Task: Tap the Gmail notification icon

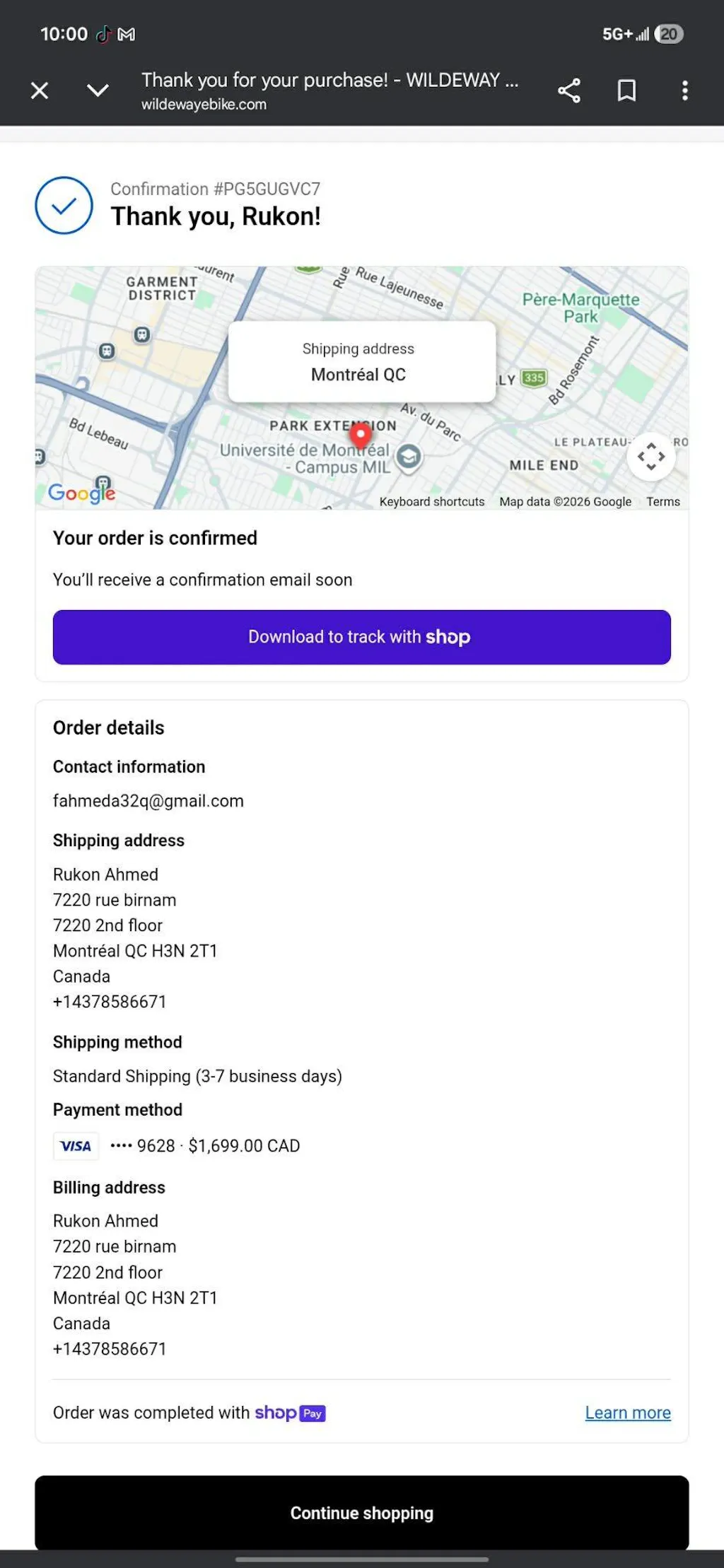Action: tap(127, 34)
